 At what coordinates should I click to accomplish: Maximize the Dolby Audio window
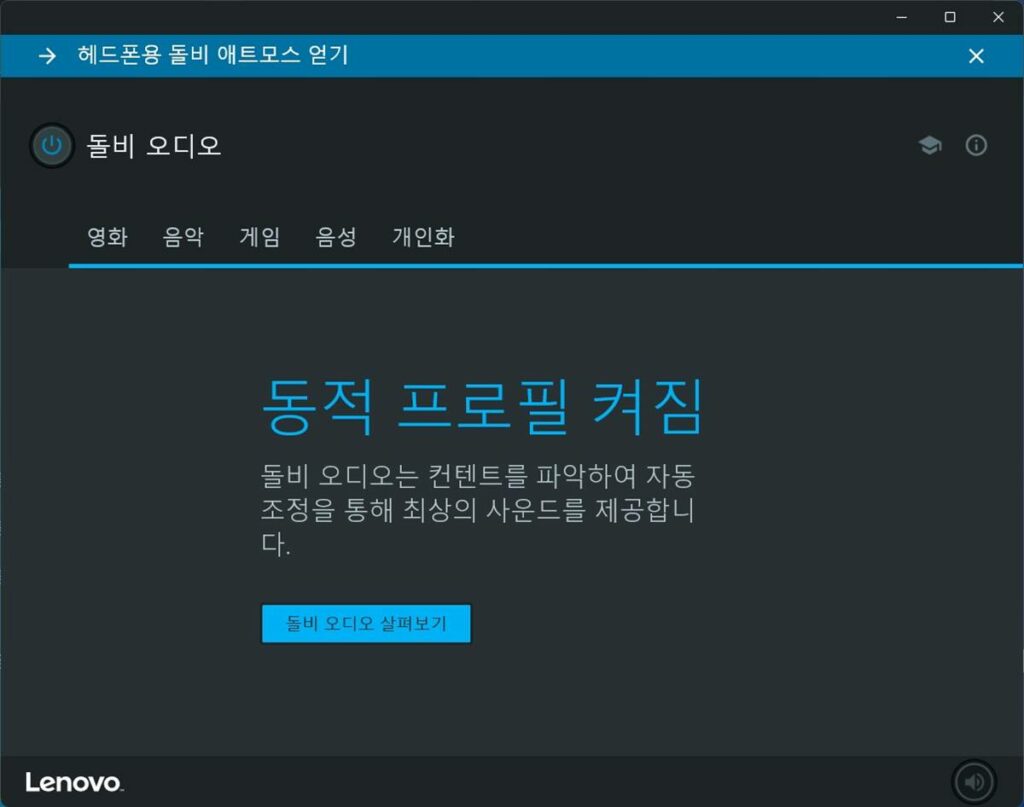pyautogui.click(x=950, y=18)
